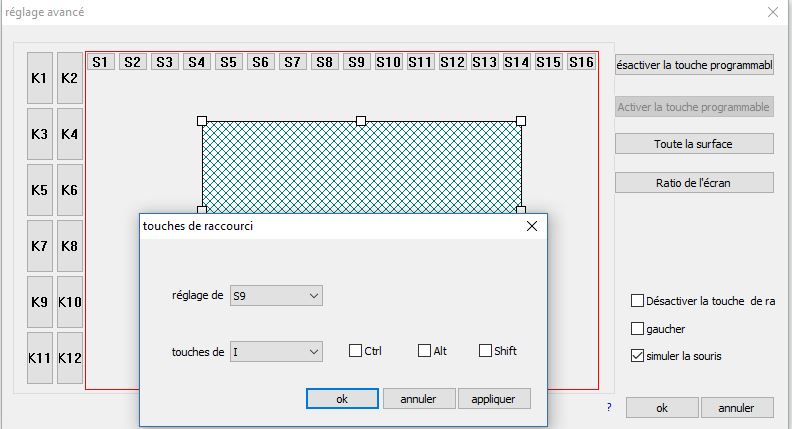Screen dimensions: 792x429
Task: Tick the Alt modifier checkbox
Action: coord(424,351)
